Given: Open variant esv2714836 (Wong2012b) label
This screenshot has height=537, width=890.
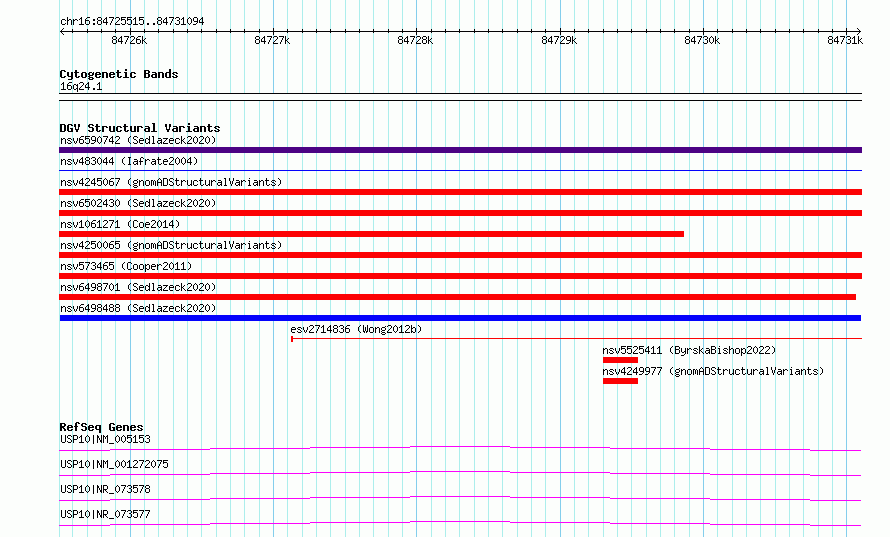Looking at the screenshot, I should coord(356,329).
